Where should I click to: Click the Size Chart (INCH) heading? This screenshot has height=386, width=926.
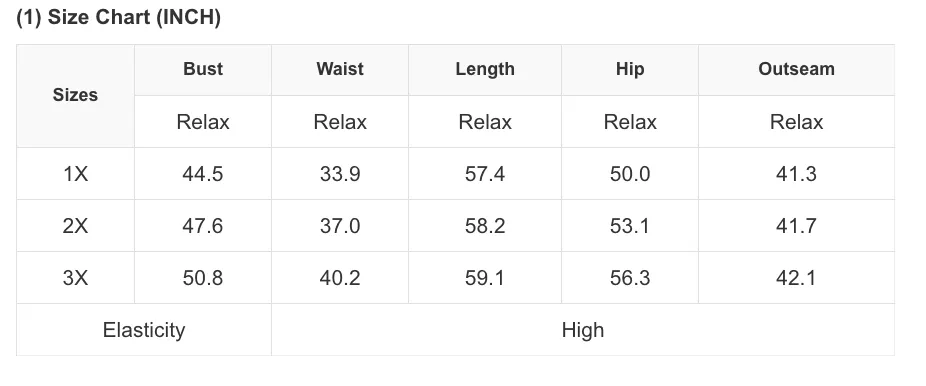click(118, 17)
